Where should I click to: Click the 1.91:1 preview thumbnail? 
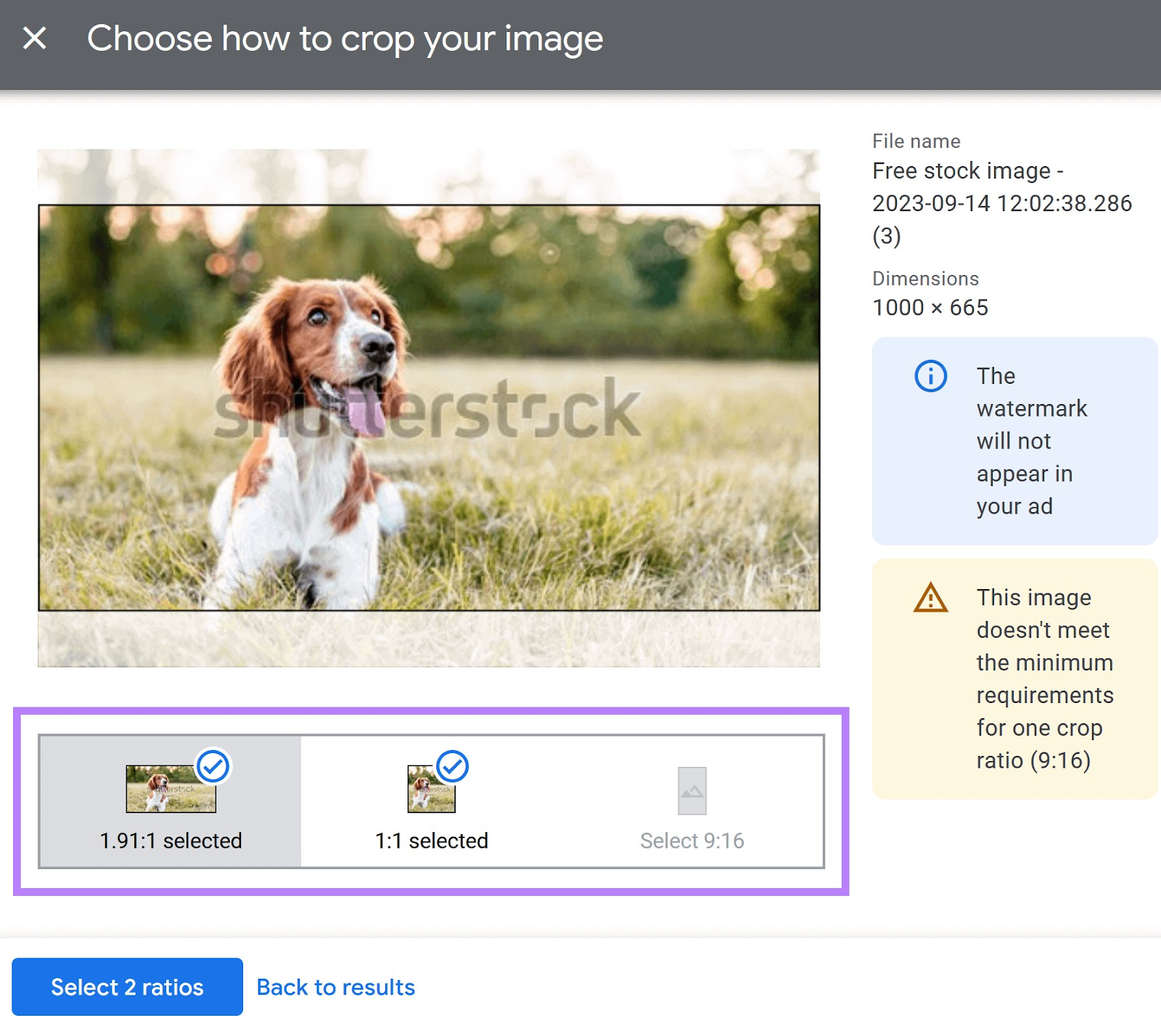(x=171, y=791)
